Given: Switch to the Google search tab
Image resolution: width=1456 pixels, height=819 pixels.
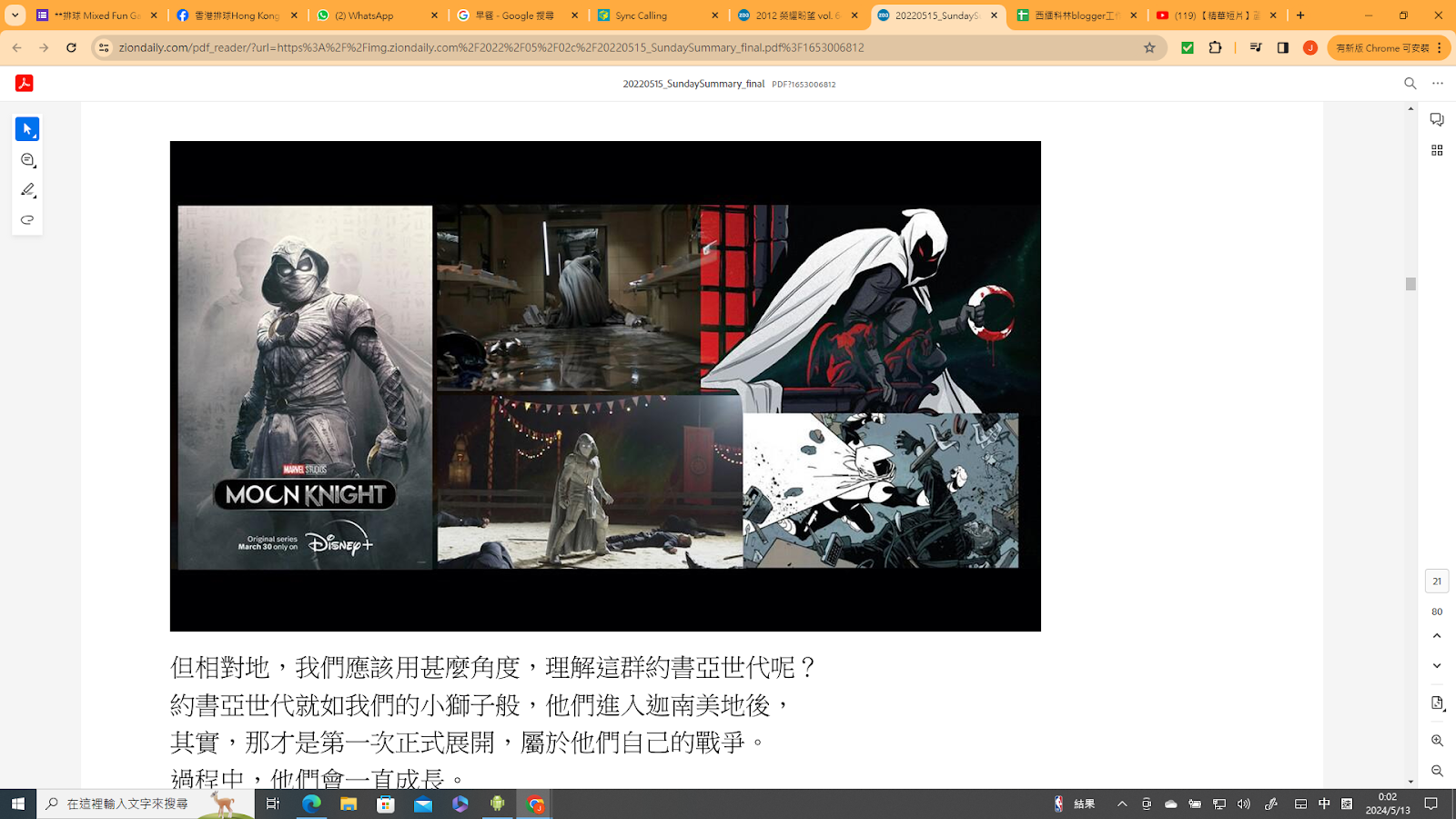Looking at the screenshot, I should (x=518, y=15).
